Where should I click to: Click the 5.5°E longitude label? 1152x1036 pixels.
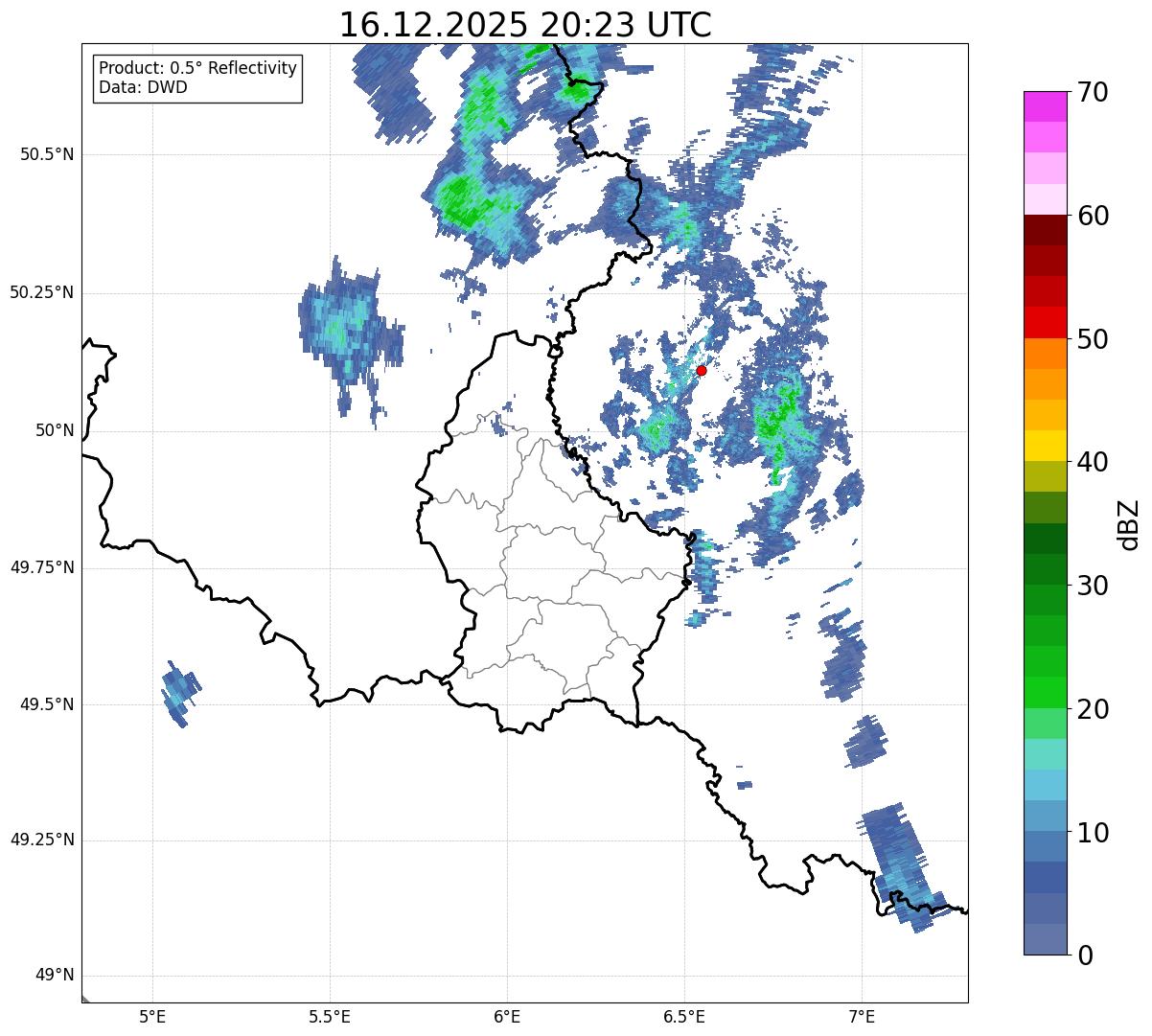pyautogui.click(x=330, y=1017)
